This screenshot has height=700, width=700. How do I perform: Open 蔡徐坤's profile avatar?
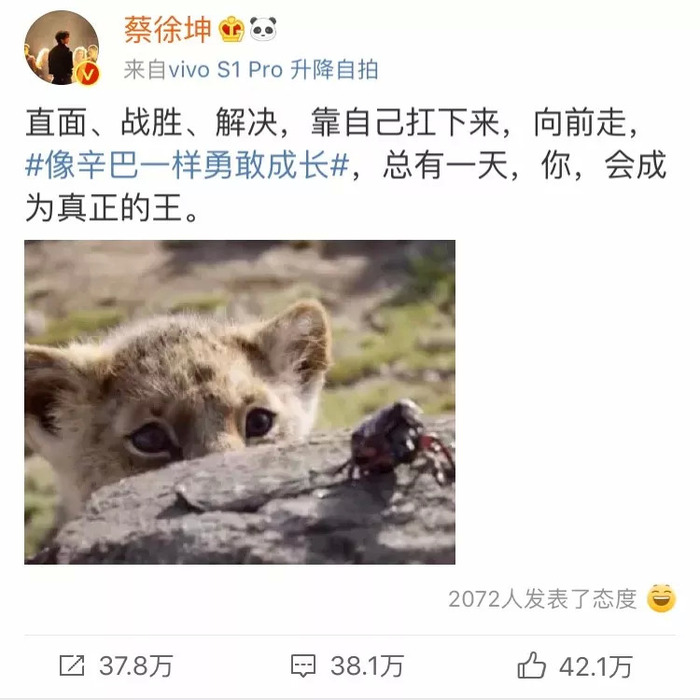click(x=62, y=47)
